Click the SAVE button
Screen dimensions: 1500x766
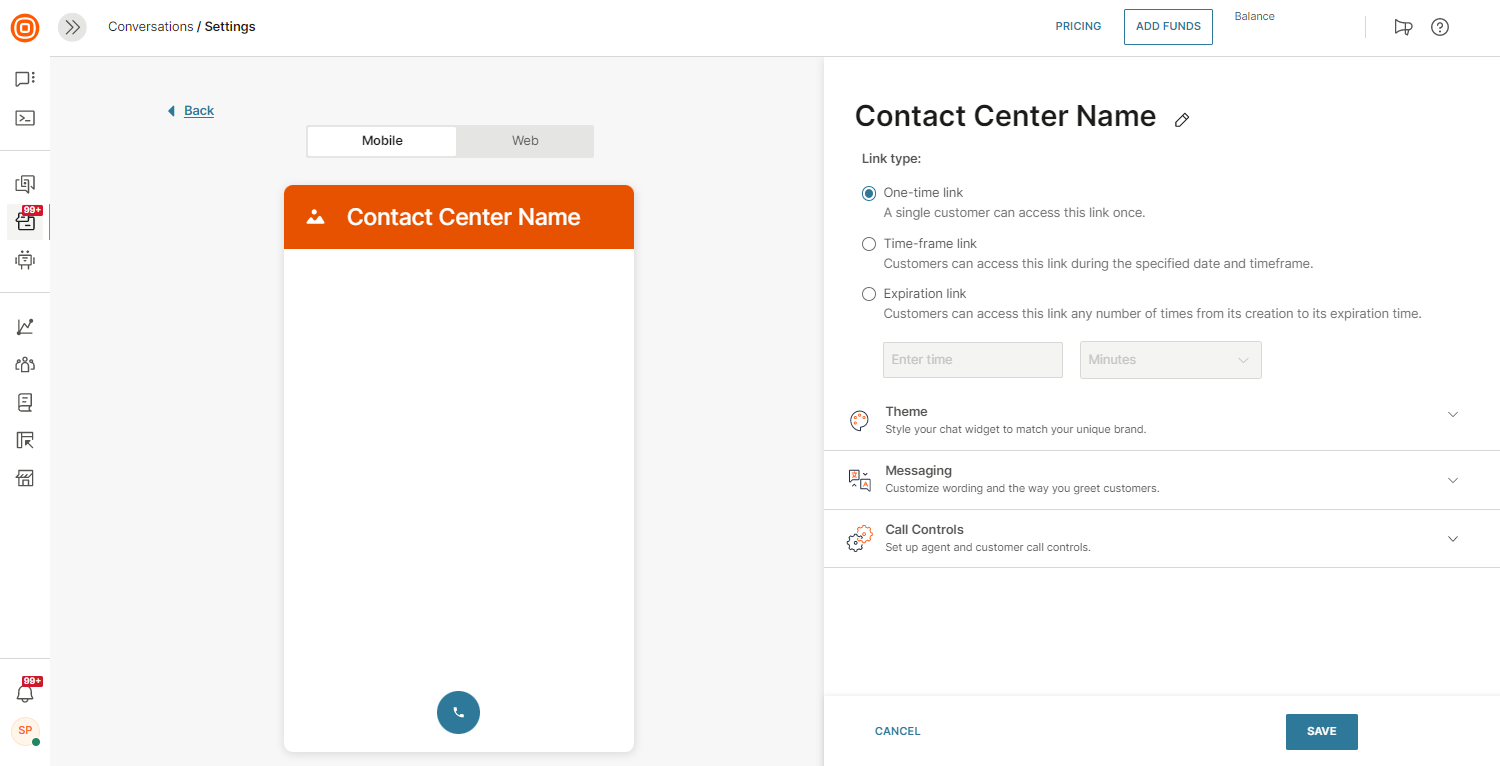click(x=1321, y=731)
